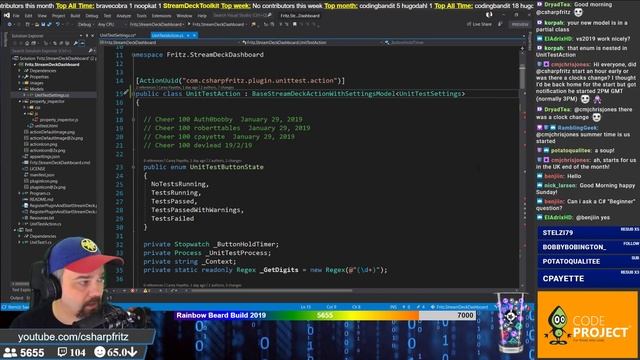
Task: Open the Tools menu
Action: click(x=141, y=16)
